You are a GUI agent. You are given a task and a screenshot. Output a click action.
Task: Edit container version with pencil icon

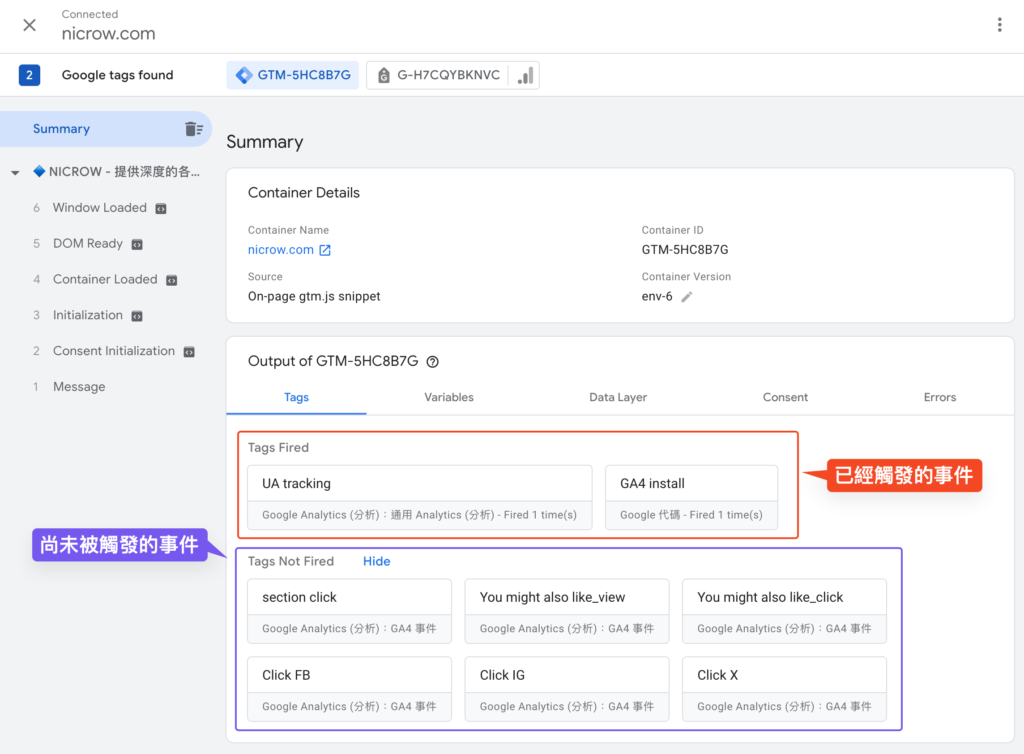(x=686, y=297)
